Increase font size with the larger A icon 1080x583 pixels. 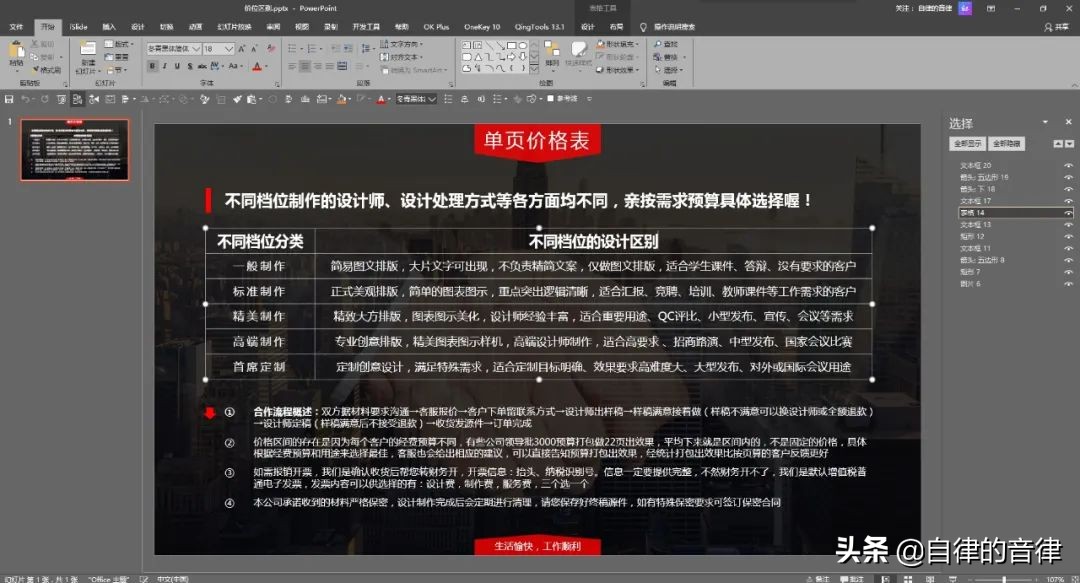[242, 49]
